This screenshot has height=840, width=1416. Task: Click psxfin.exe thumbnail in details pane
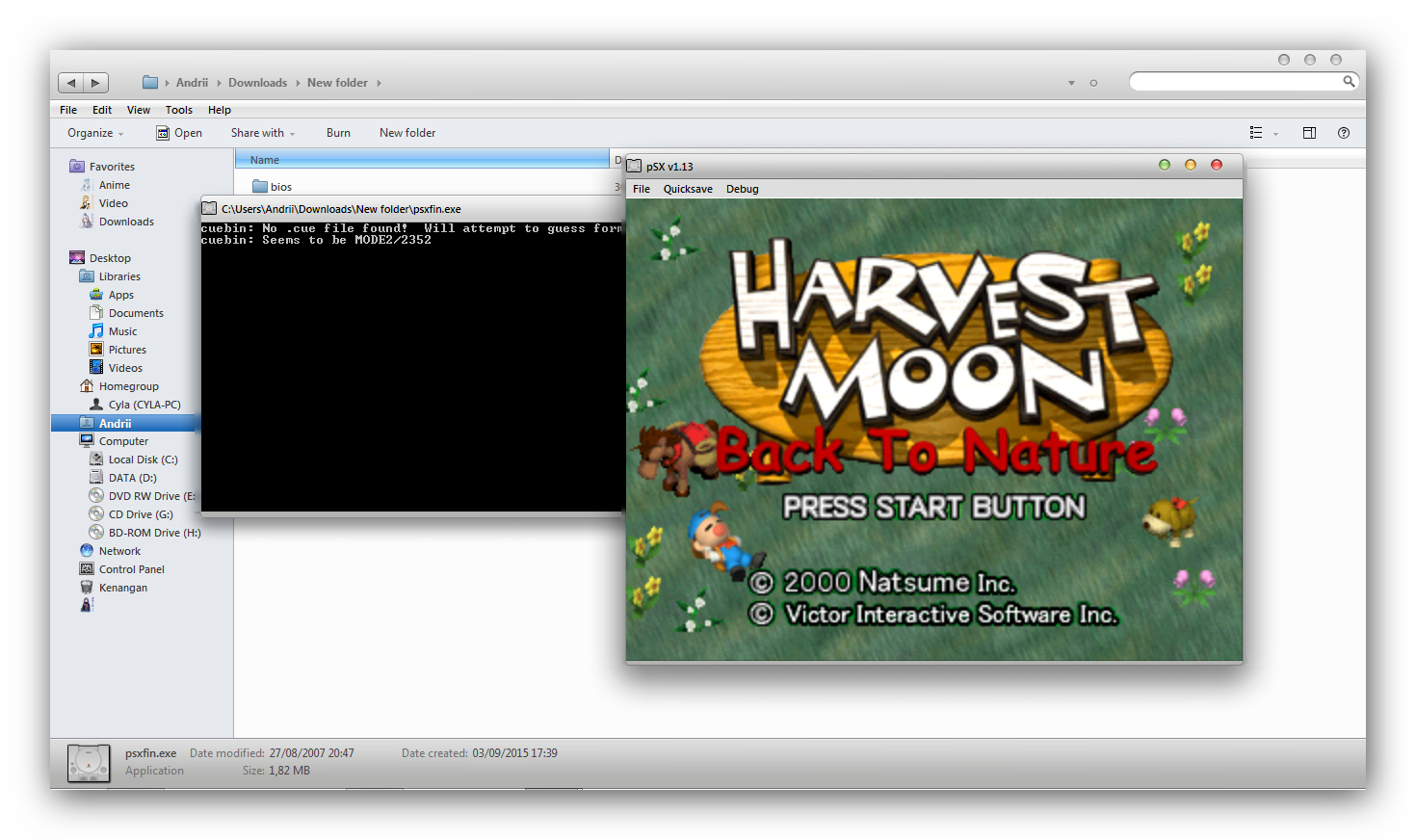click(x=89, y=762)
